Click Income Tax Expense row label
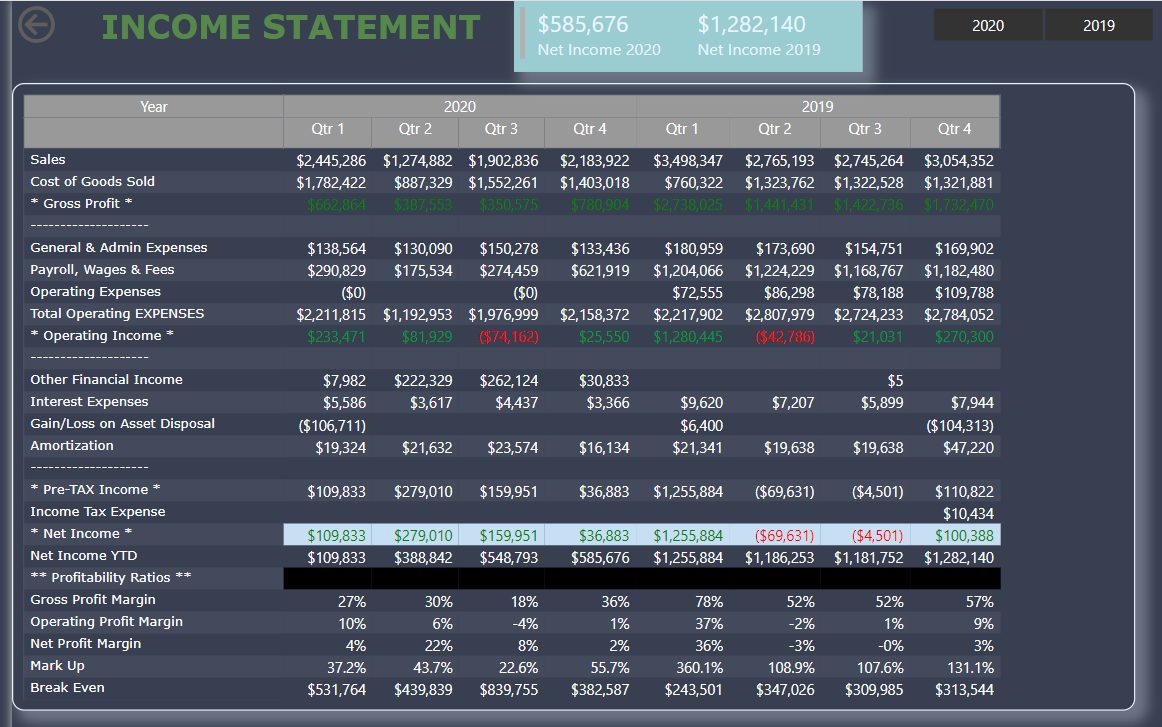Viewport: 1162px width, 727px height. click(98, 512)
